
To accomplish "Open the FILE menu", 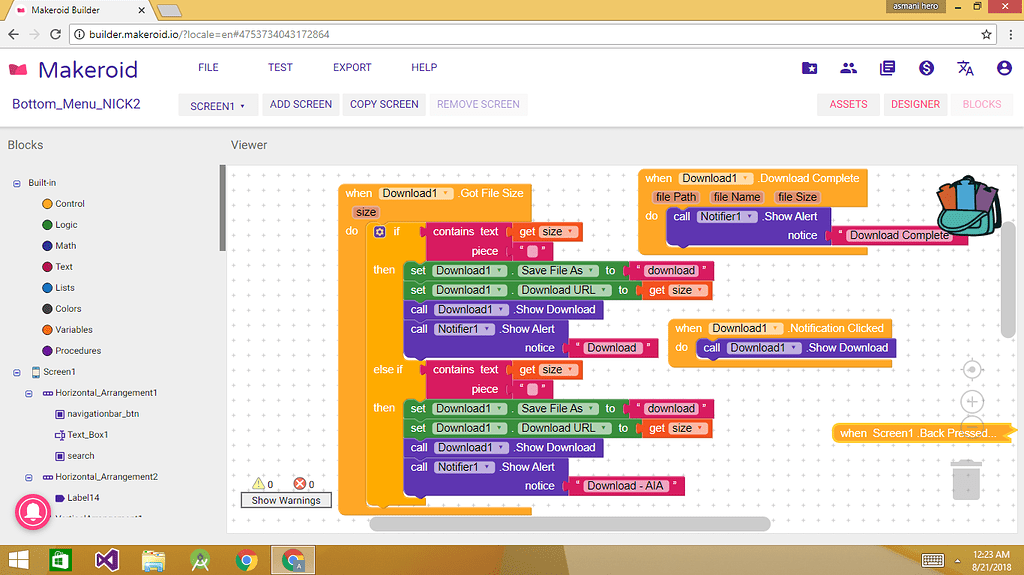I will click(x=208, y=68).
